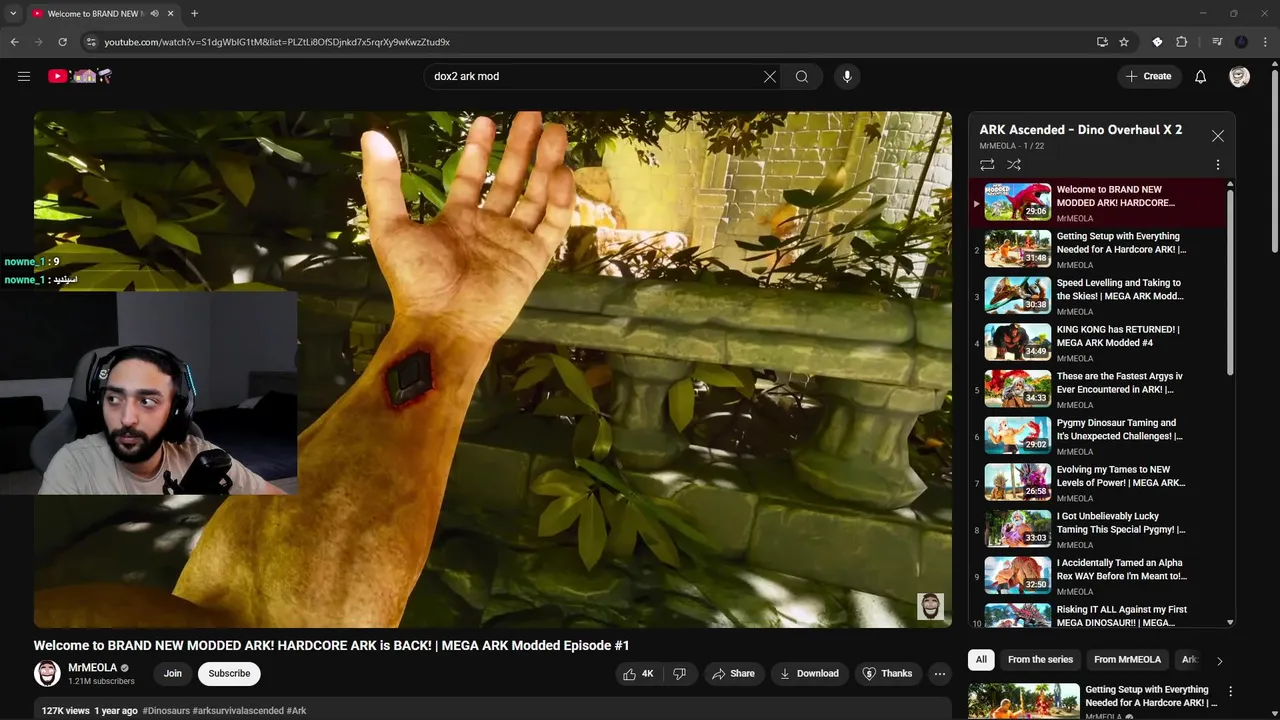Open Risking IT ALL Against my First video
Screen dimensions: 1280x720
(1097, 615)
